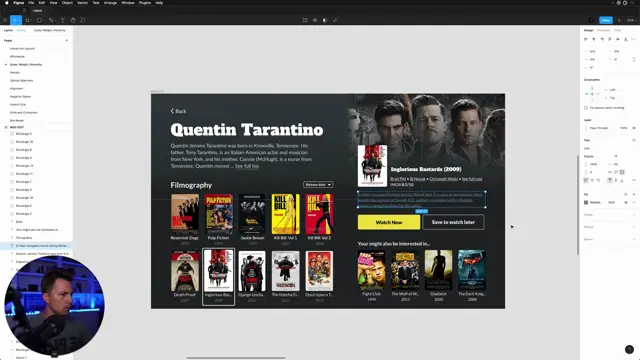Click the align top icon in Design panel
Image resolution: width=640 pixels, height=360 pixels.
tap(610, 39)
